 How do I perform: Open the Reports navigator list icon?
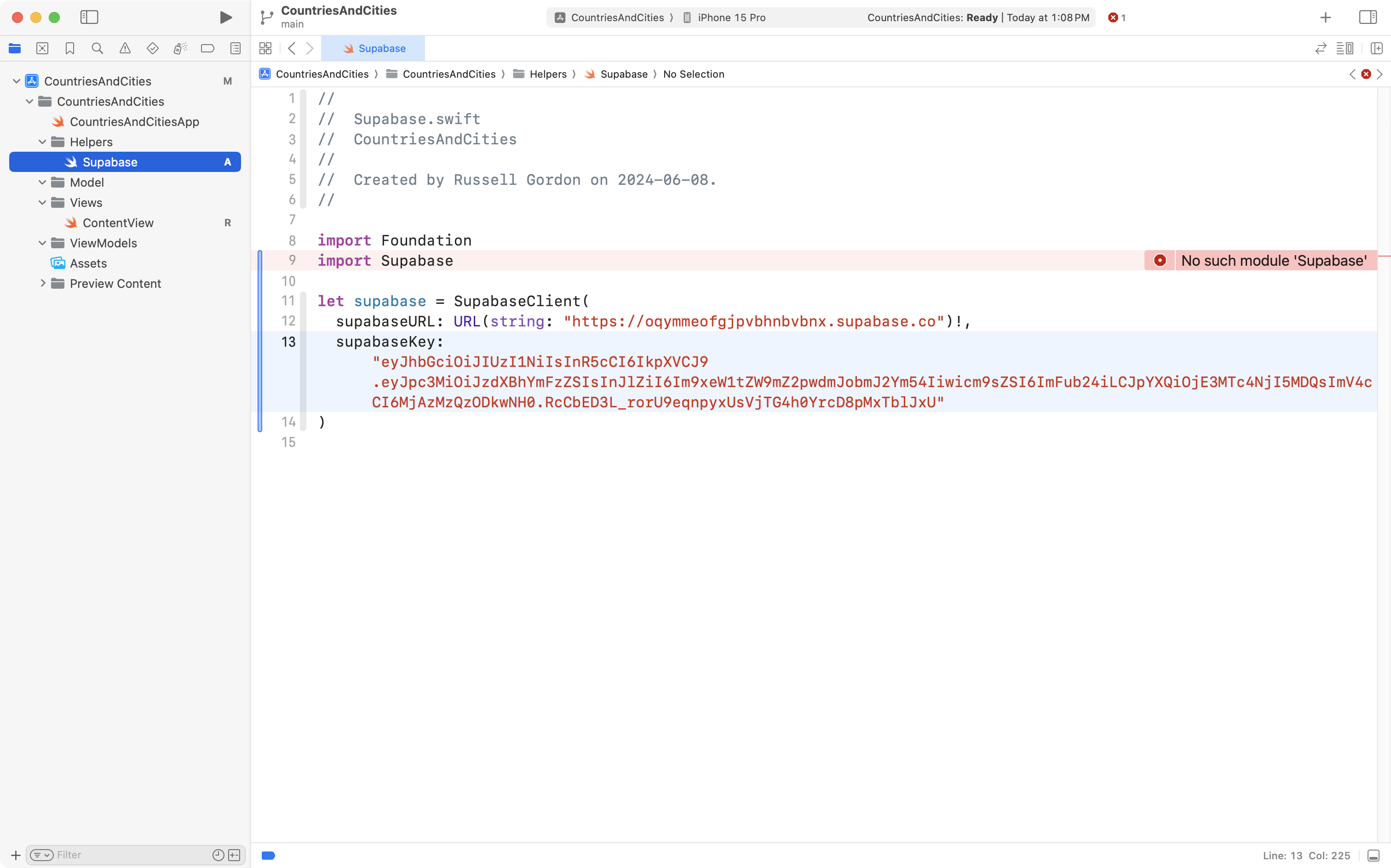pyautogui.click(x=235, y=48)
